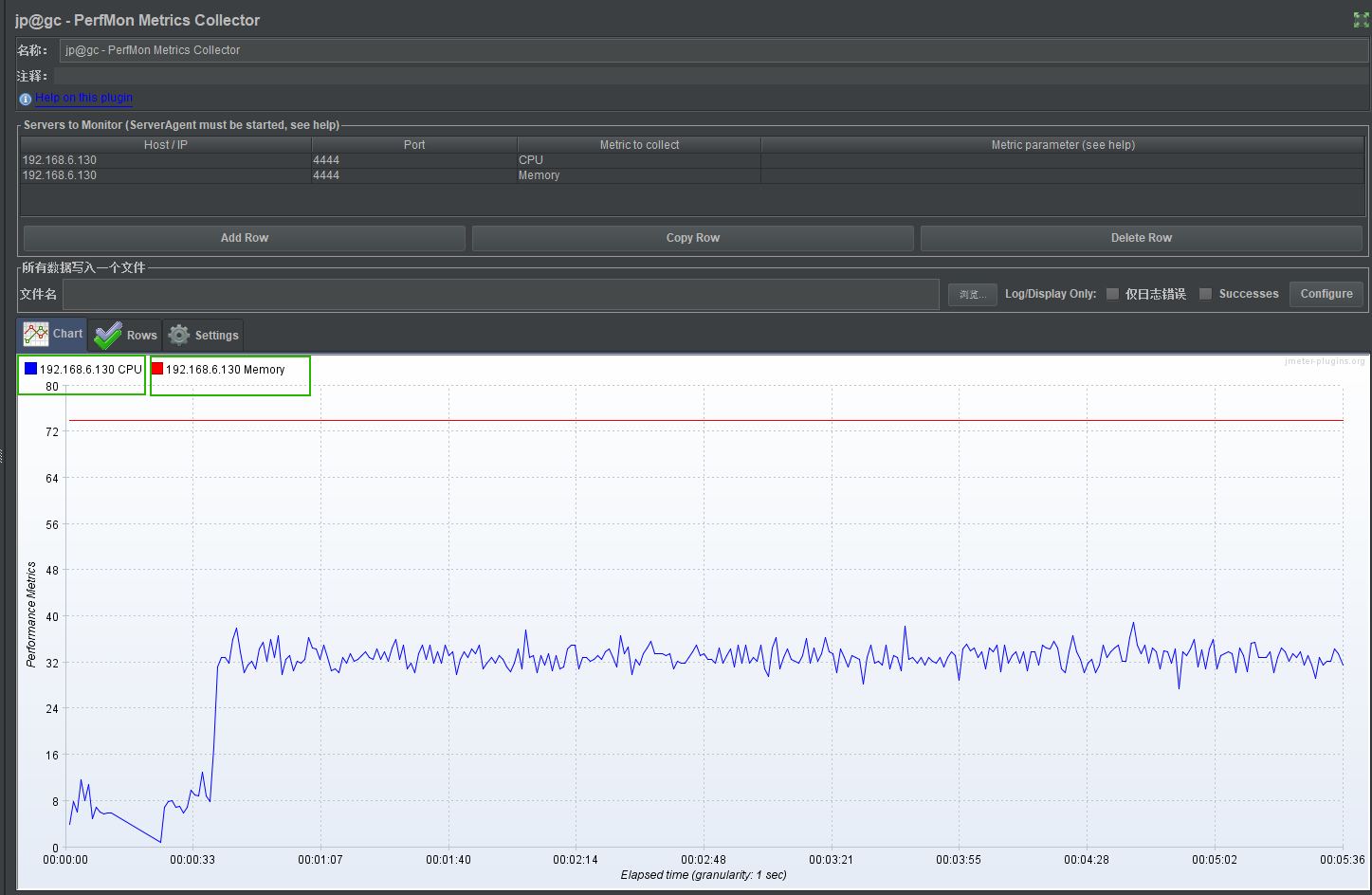This screenshot has height=895, width=1372.
Task: Click the green expand icon at top right
Action: tap(1361, 20)
